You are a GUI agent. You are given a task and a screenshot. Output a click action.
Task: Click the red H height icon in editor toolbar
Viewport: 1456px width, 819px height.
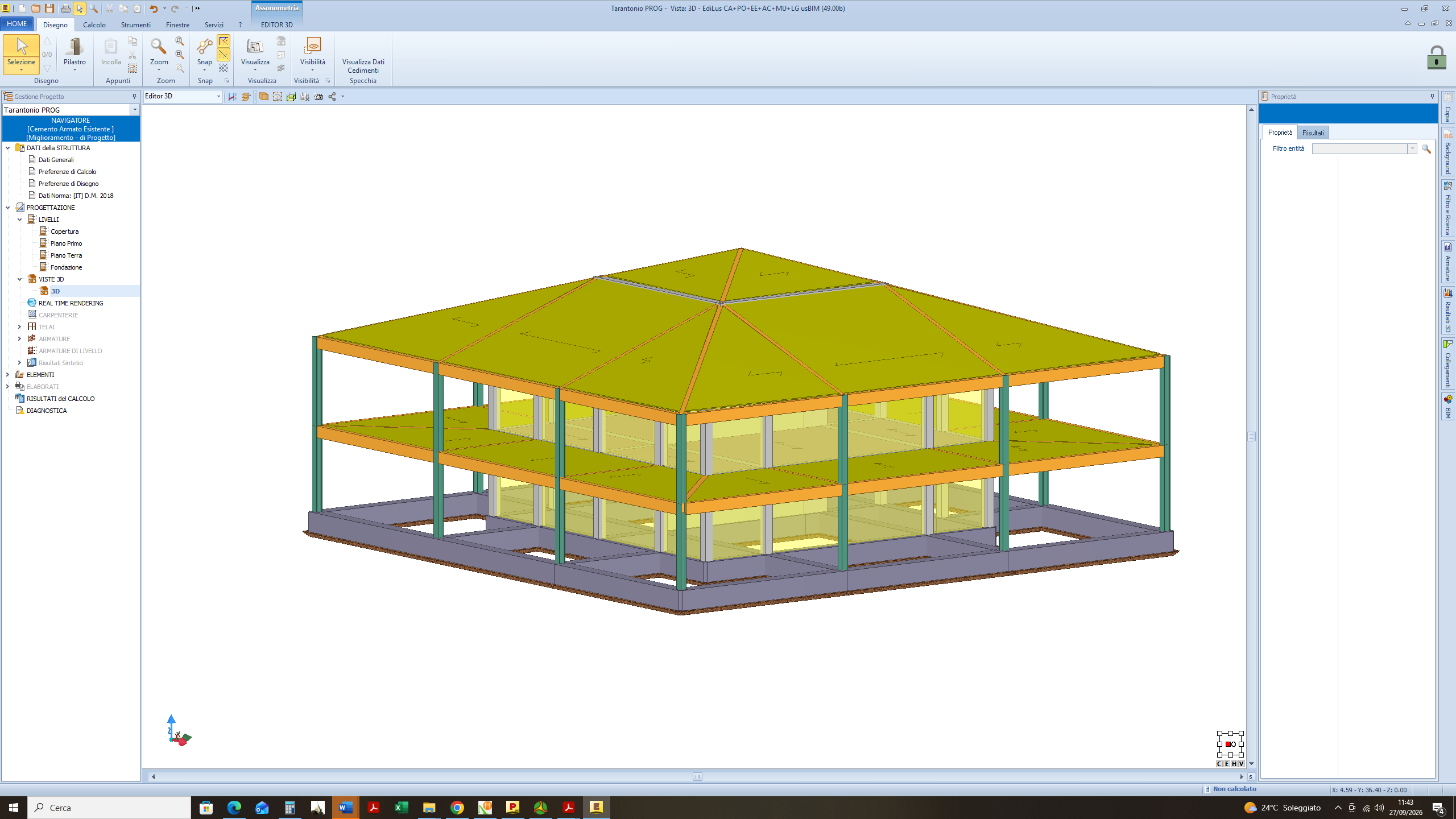tap(232, 97)
